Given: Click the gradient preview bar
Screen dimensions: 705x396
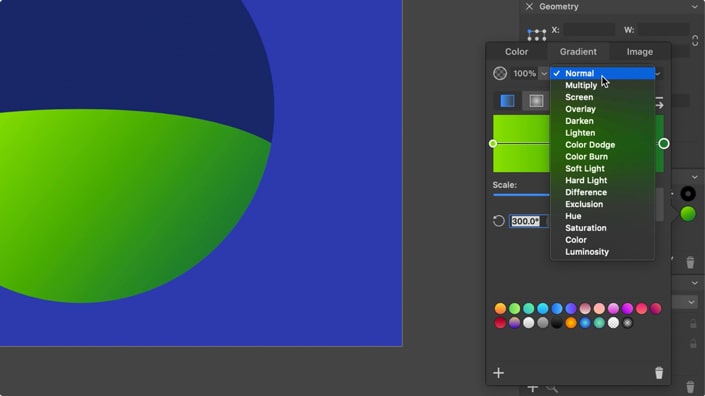Looking at the screenshot, I should tap(521, 143).
